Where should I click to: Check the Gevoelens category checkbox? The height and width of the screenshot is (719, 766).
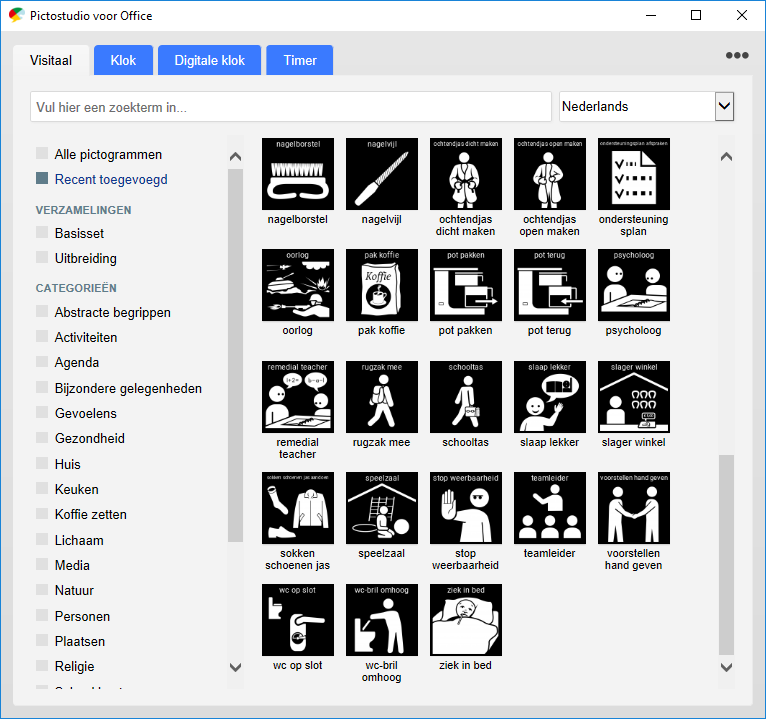(42, 412)
